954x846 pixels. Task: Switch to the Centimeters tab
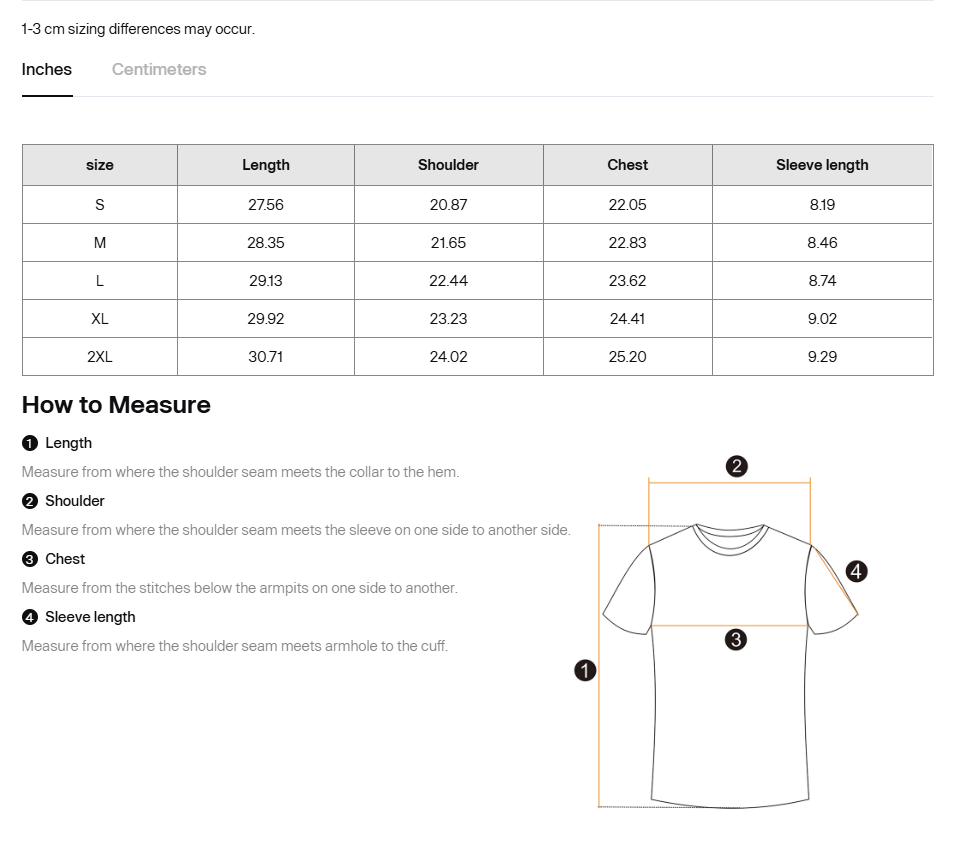(x=159, y=69)
